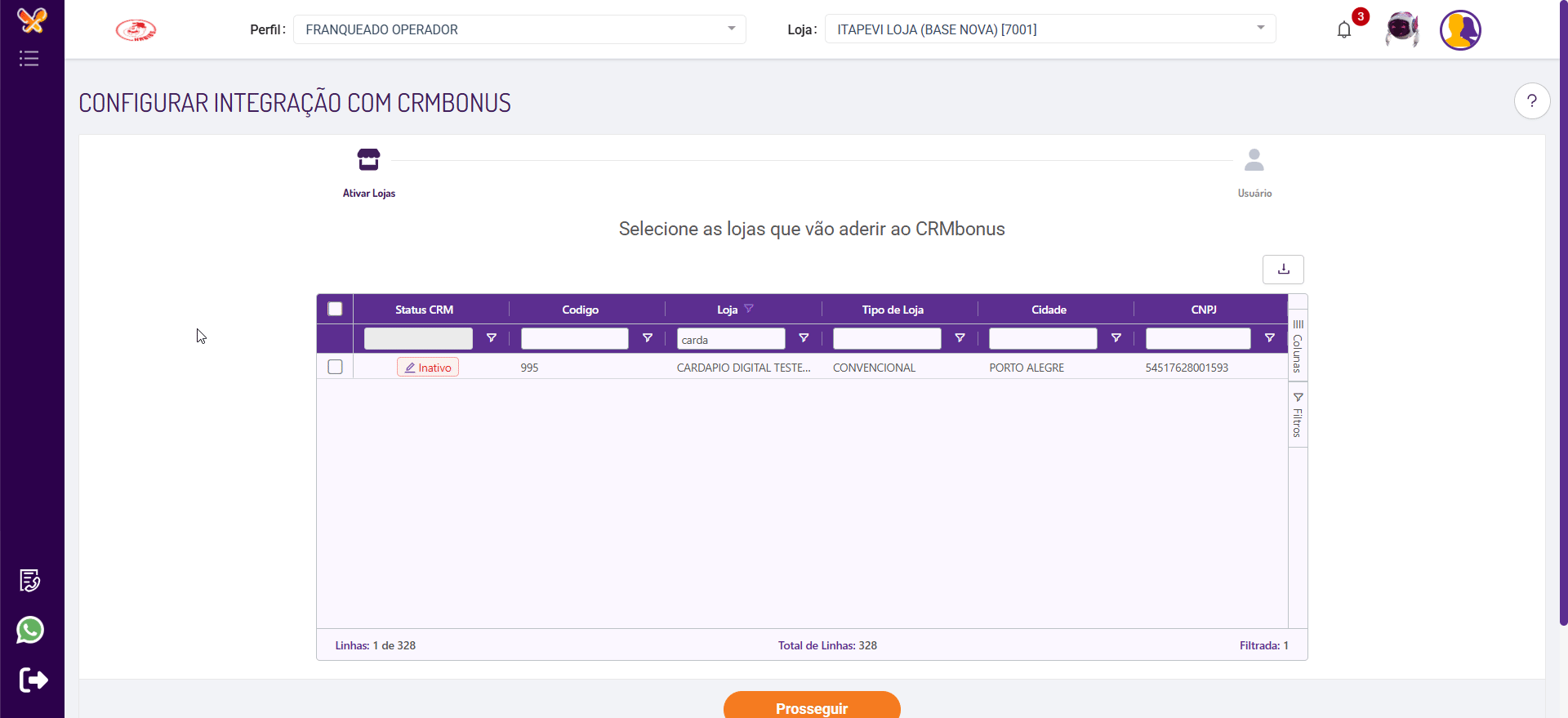The height and width of the screenshot is (718, 1568).
Task: Sort by the Codigo column header
Action: (x=580, y=310)
